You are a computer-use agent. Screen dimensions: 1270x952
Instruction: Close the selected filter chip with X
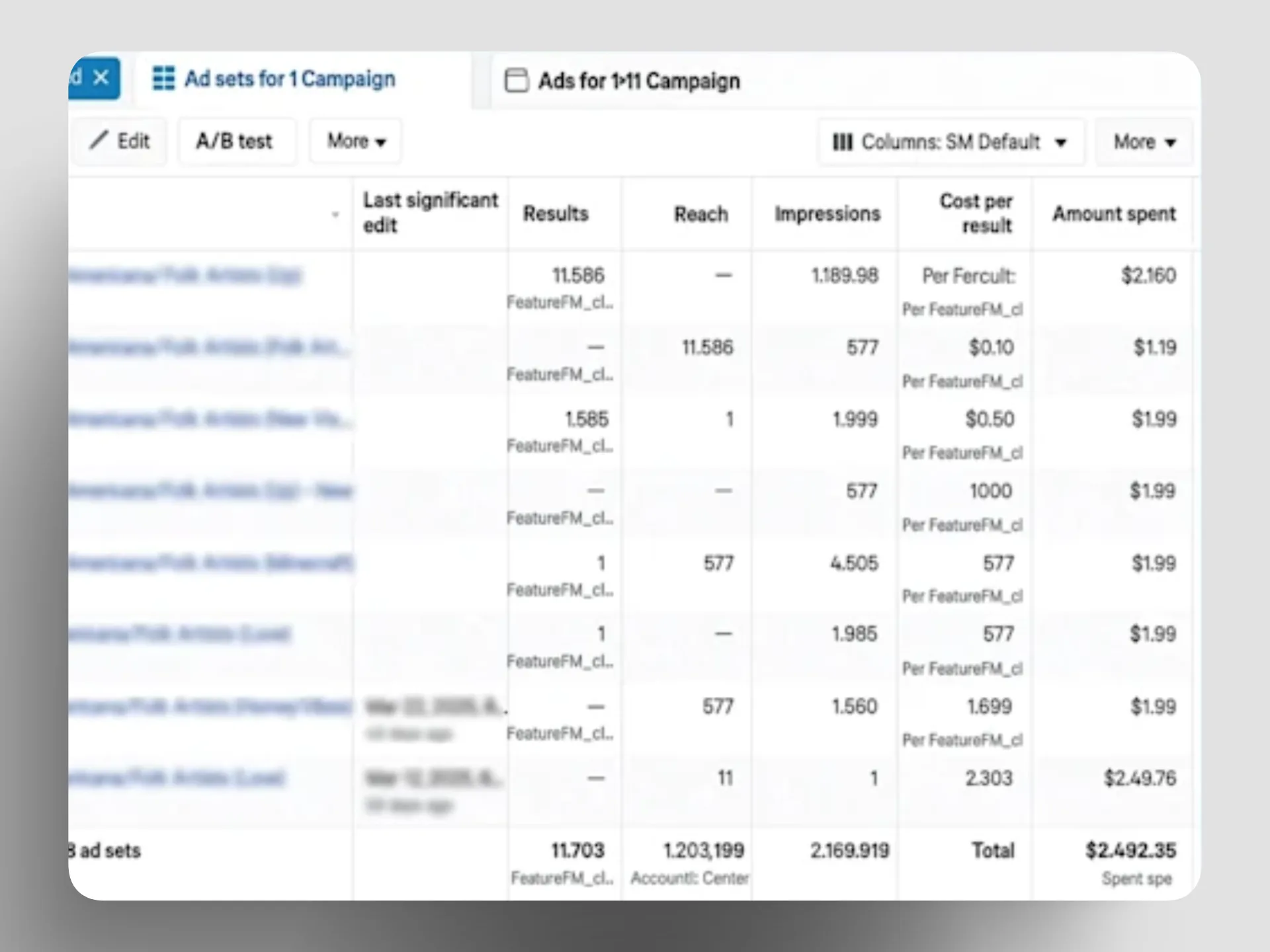click(x=101, y=78)
